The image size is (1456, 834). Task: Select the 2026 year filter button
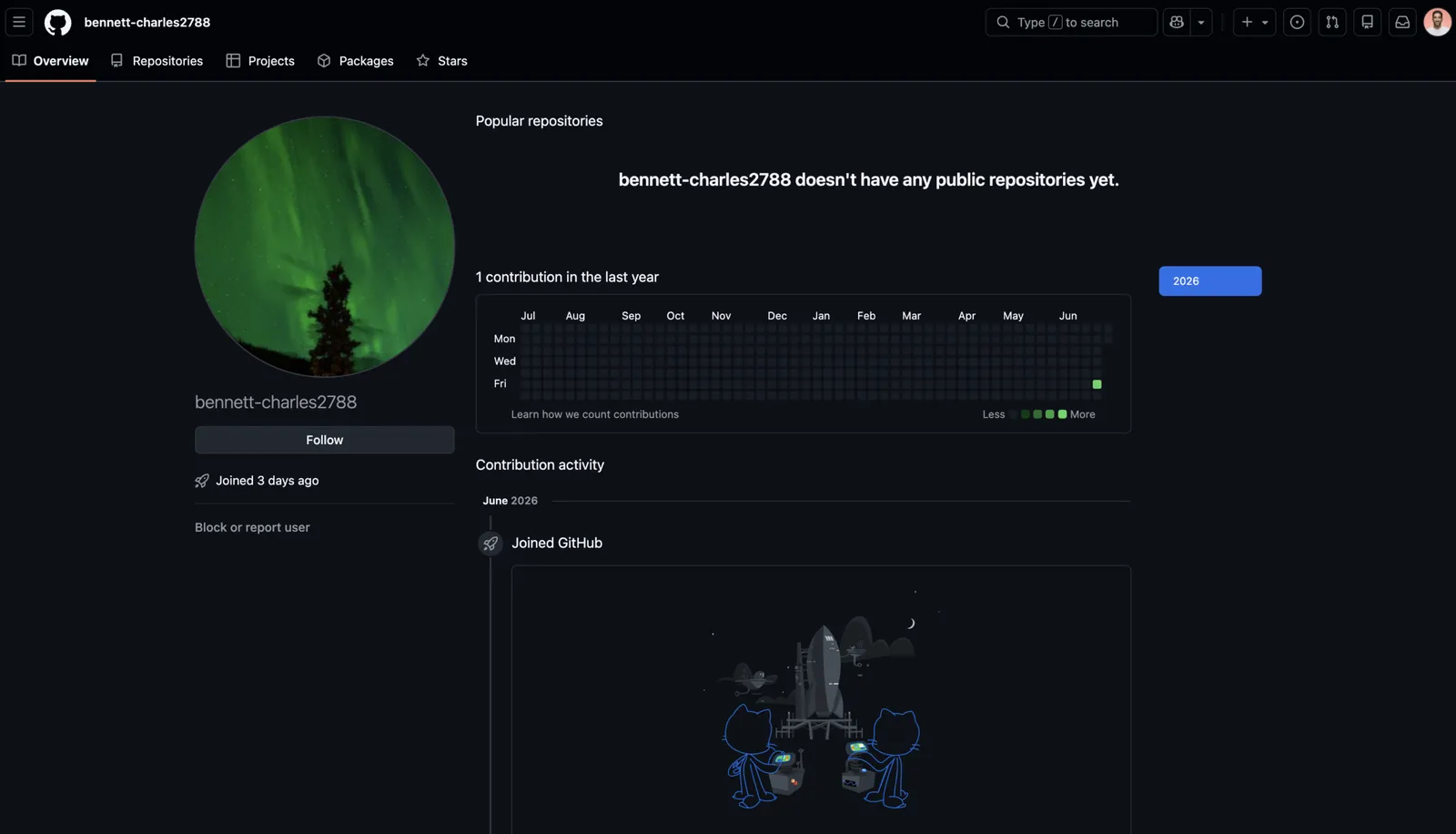click(1210, 281)
